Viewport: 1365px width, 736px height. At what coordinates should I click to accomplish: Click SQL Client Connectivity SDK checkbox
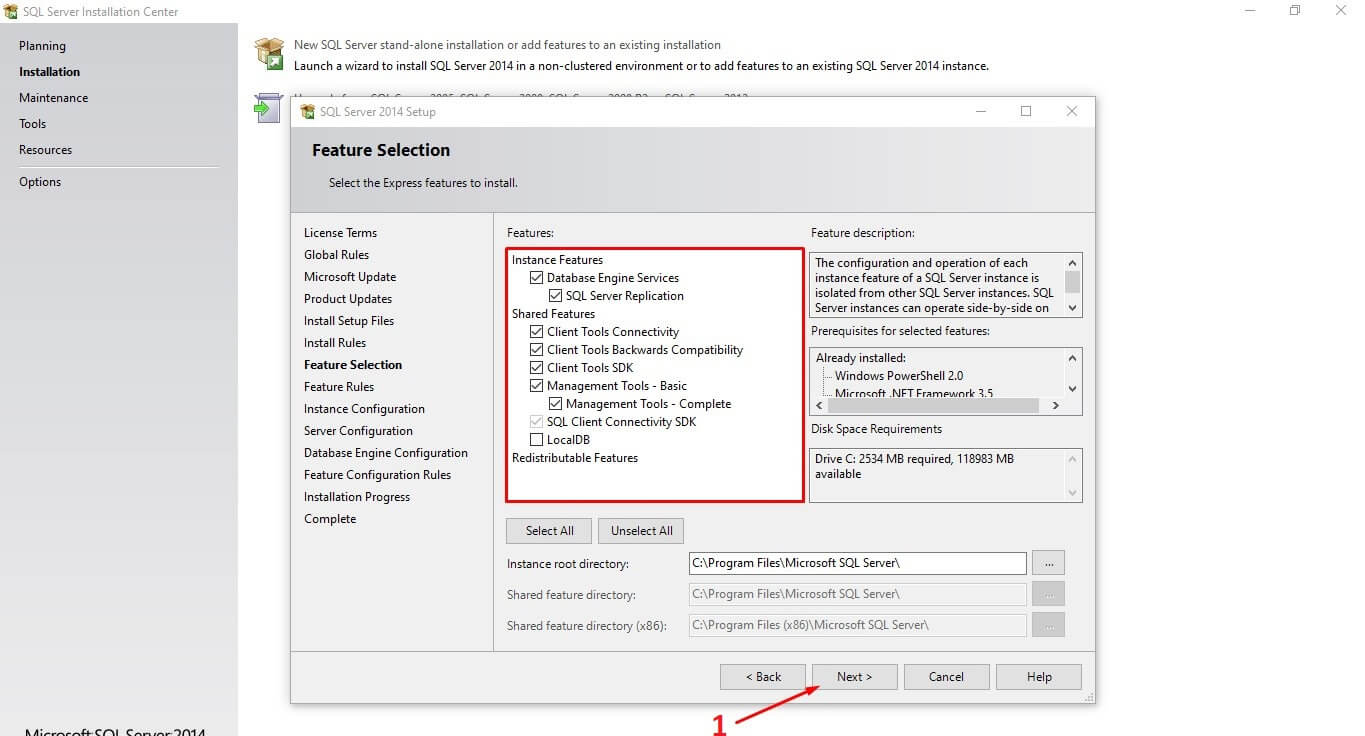[537, 422]
